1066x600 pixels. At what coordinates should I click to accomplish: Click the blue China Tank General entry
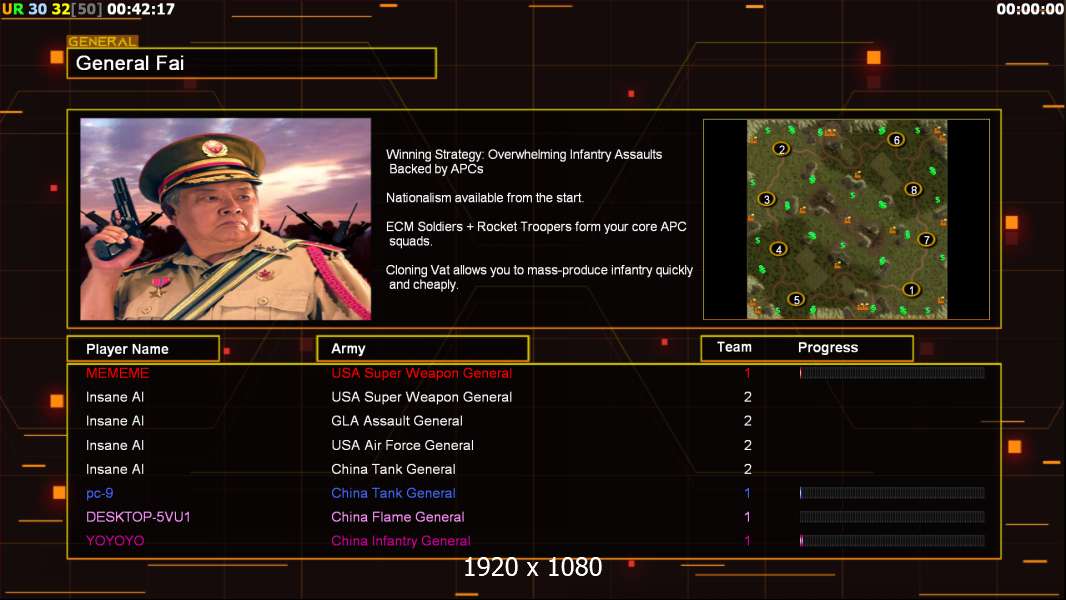coord(393,493)
